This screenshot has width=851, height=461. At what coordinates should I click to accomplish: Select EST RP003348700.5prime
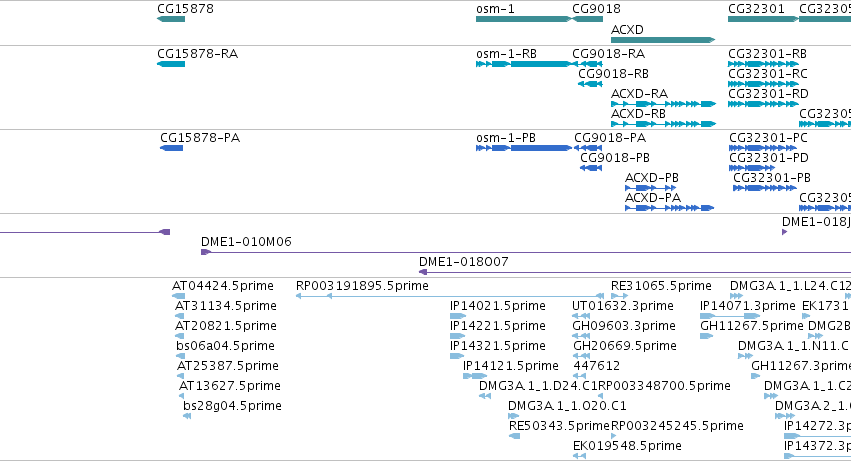tap(600, 396)
